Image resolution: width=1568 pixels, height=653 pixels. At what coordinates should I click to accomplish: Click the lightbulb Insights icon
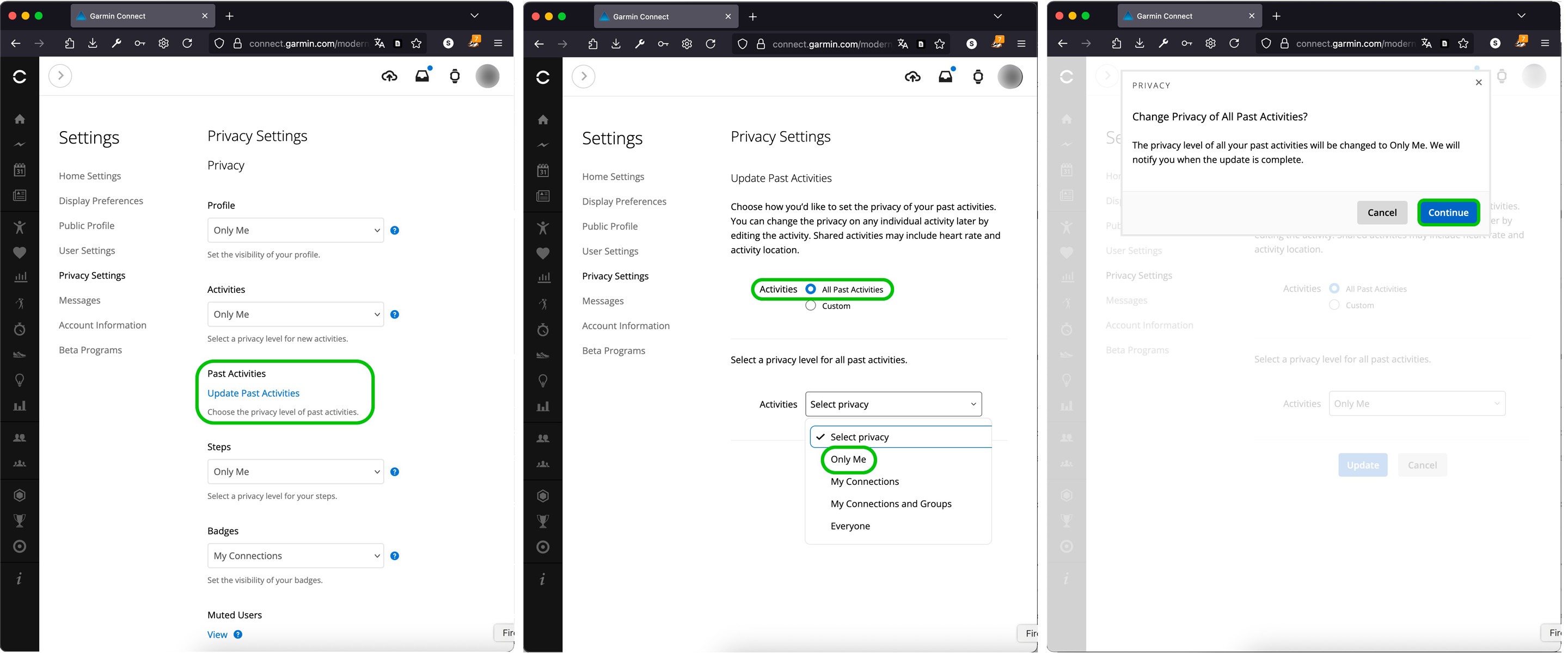click(x=20, y=380)
